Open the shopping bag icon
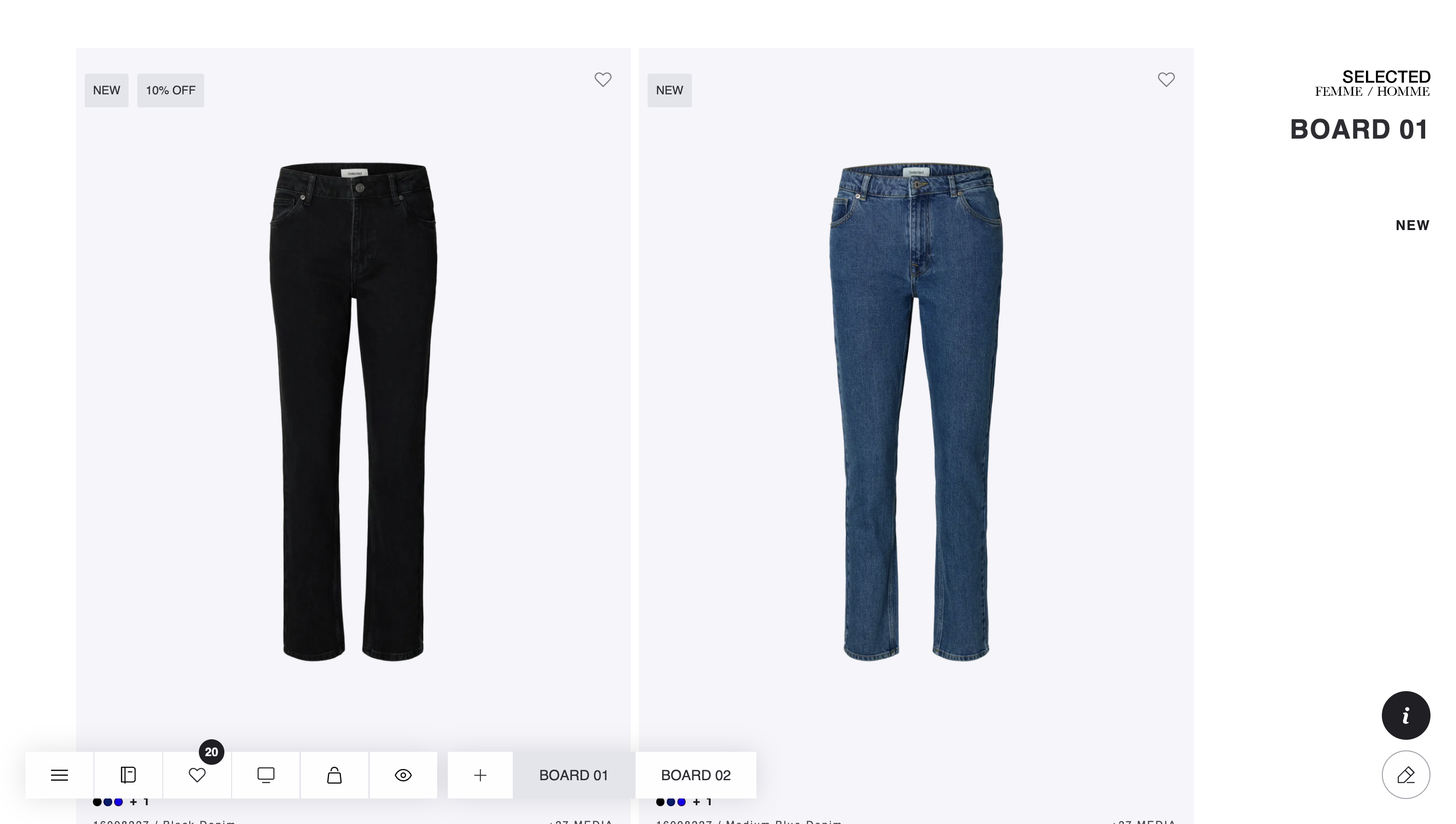1456x824 pixels. (x=335, y=775)
